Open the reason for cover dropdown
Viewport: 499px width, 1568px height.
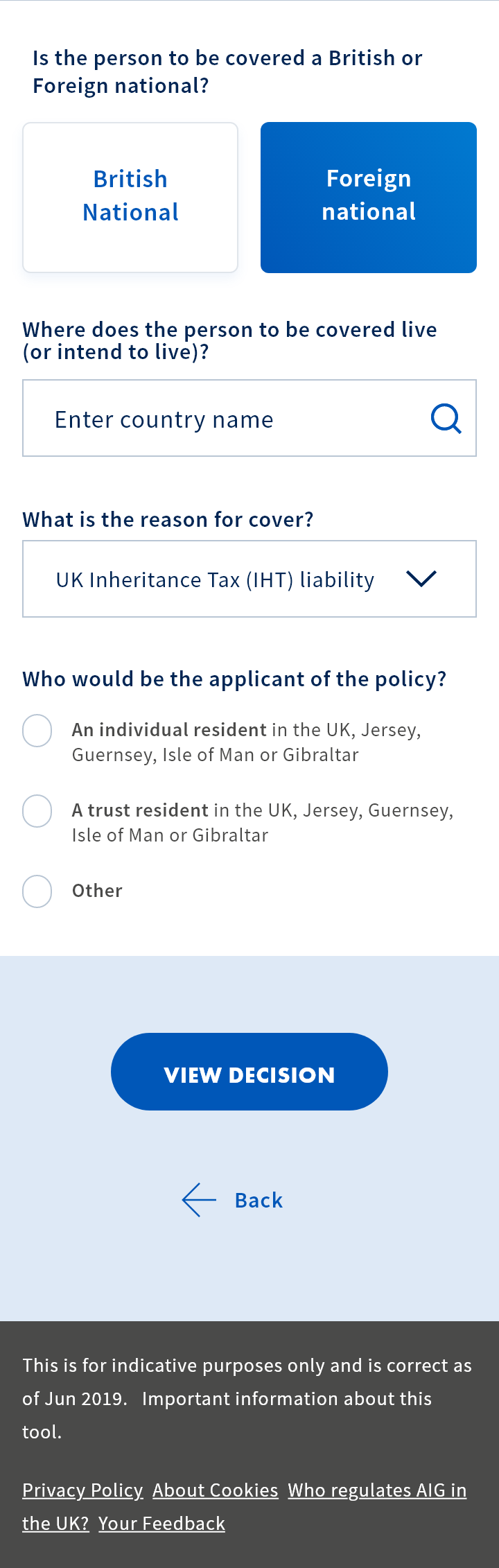click(x=249, y=579)
